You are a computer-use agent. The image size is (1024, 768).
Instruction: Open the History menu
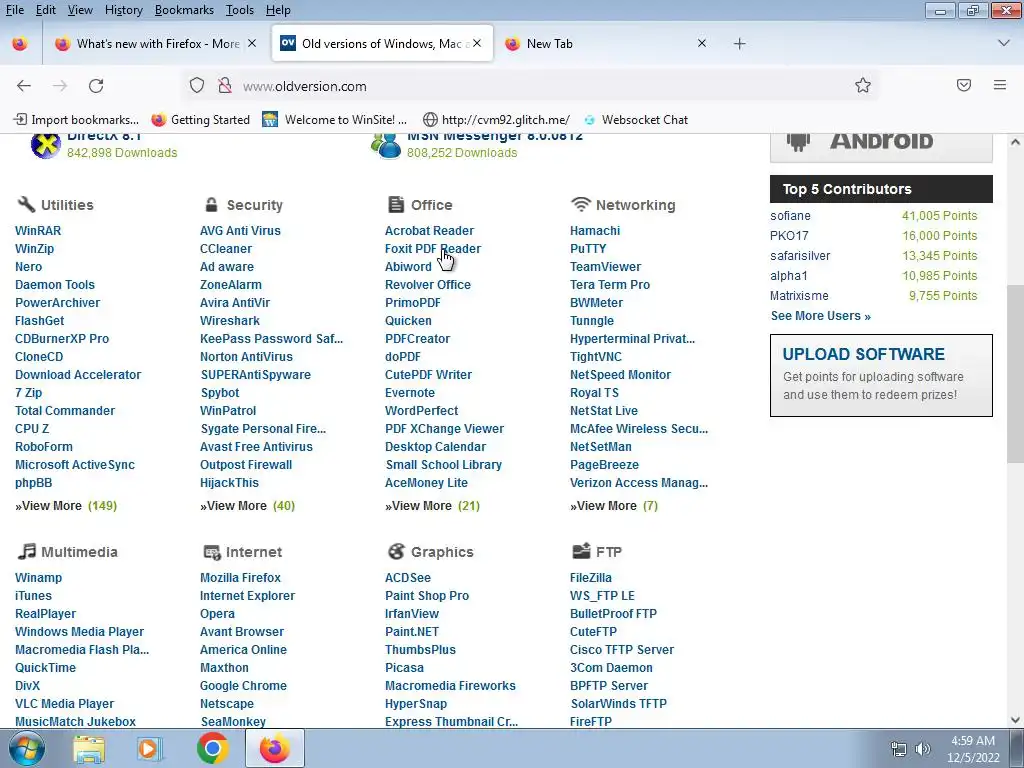[123, 10]
